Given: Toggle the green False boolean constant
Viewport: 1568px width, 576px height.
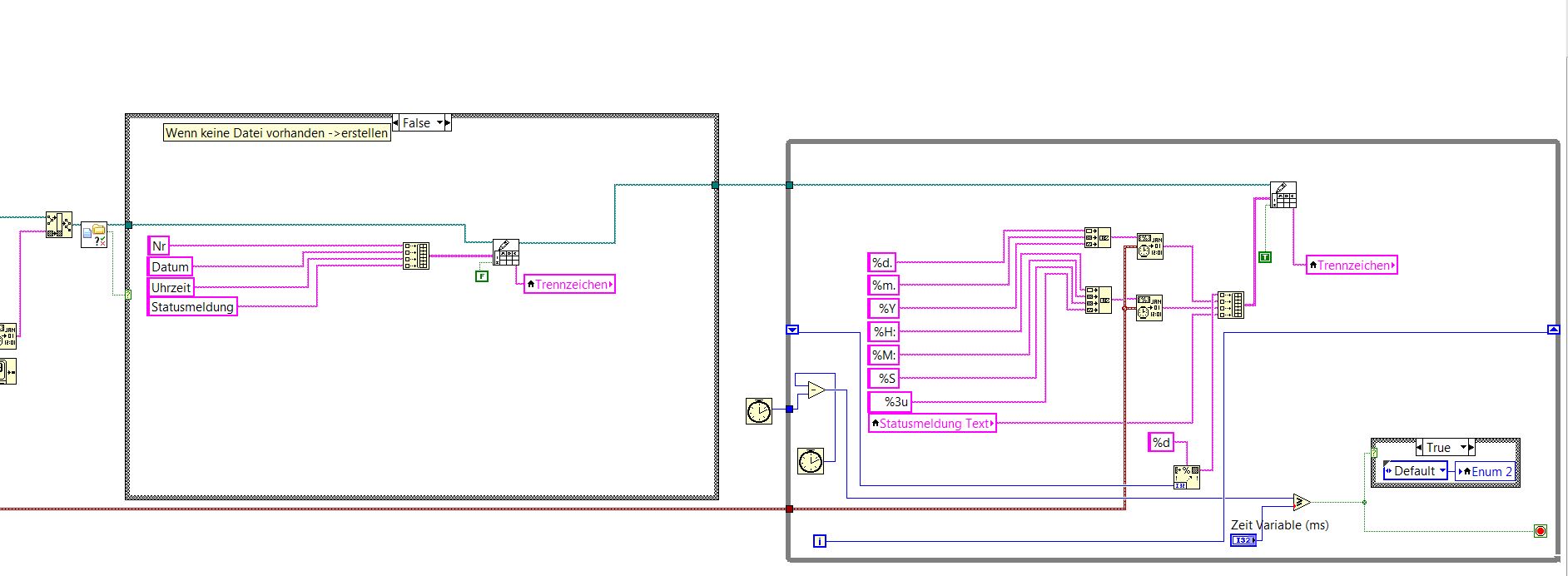Looking at the screenshot, I should (x=482, y=276).
